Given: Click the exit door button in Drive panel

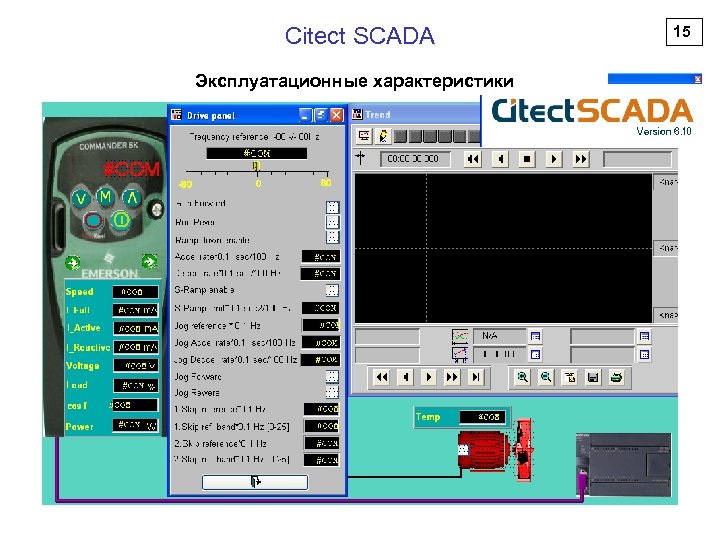Looking at the screenshot, I should (255, 482).
